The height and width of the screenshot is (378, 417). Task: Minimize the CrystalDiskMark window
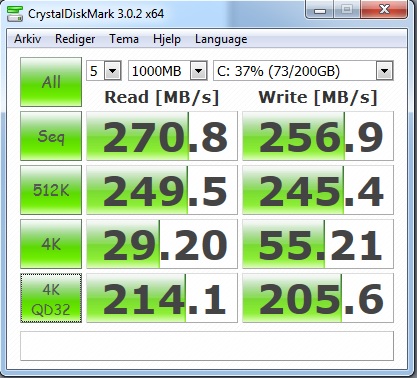point(320,10)
